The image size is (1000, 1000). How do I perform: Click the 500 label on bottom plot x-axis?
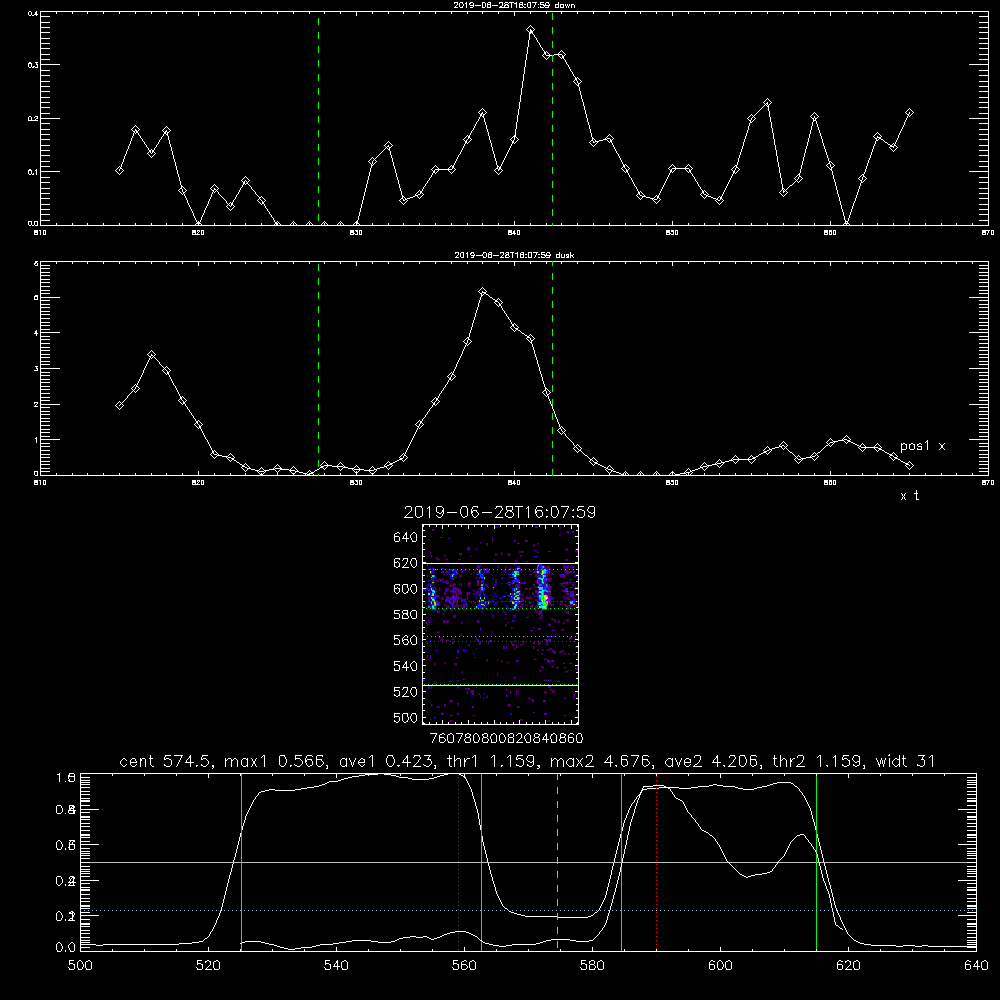click(x=80, y=966)
